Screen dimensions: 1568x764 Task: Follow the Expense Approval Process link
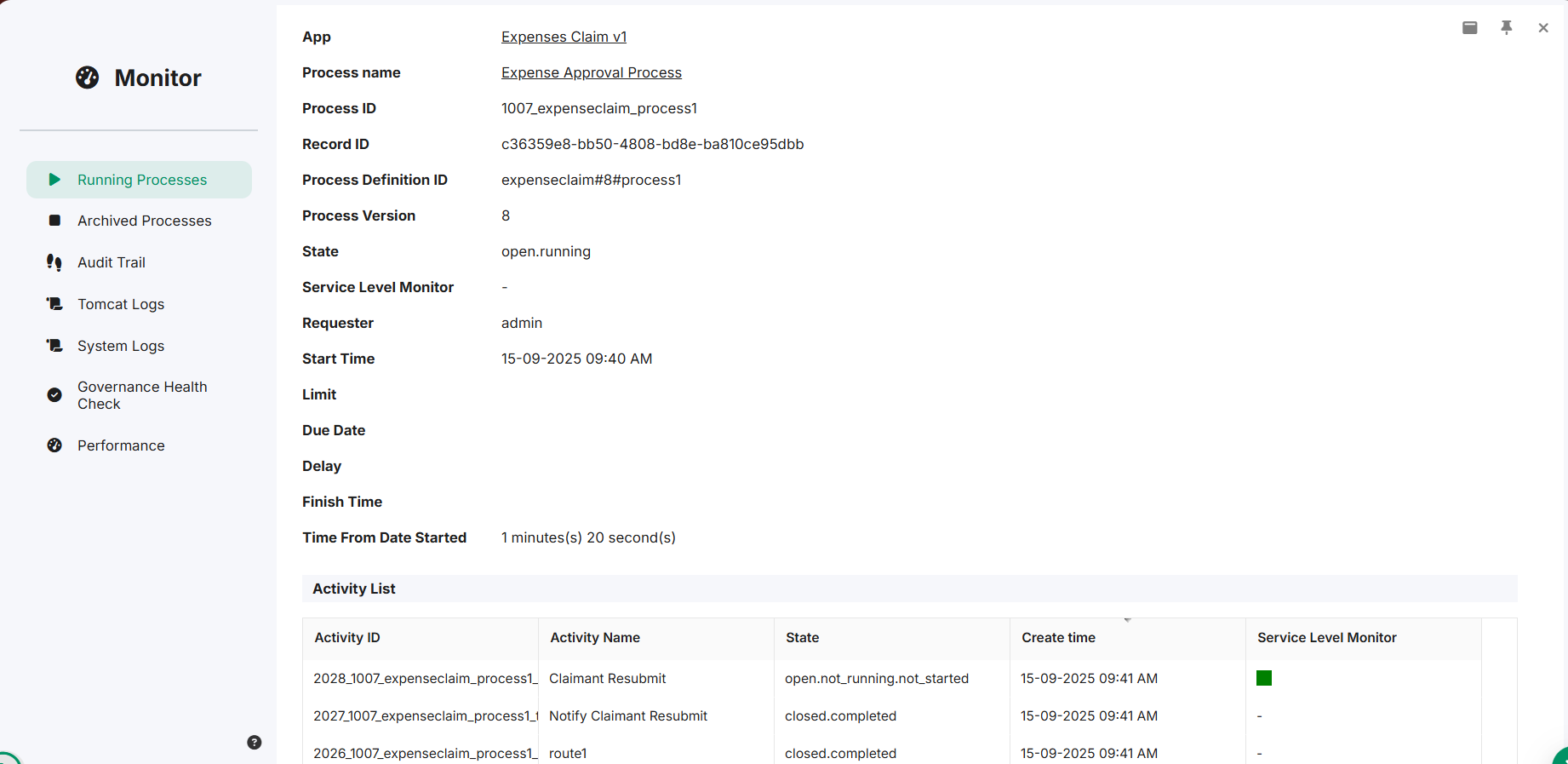coord(592,72)
